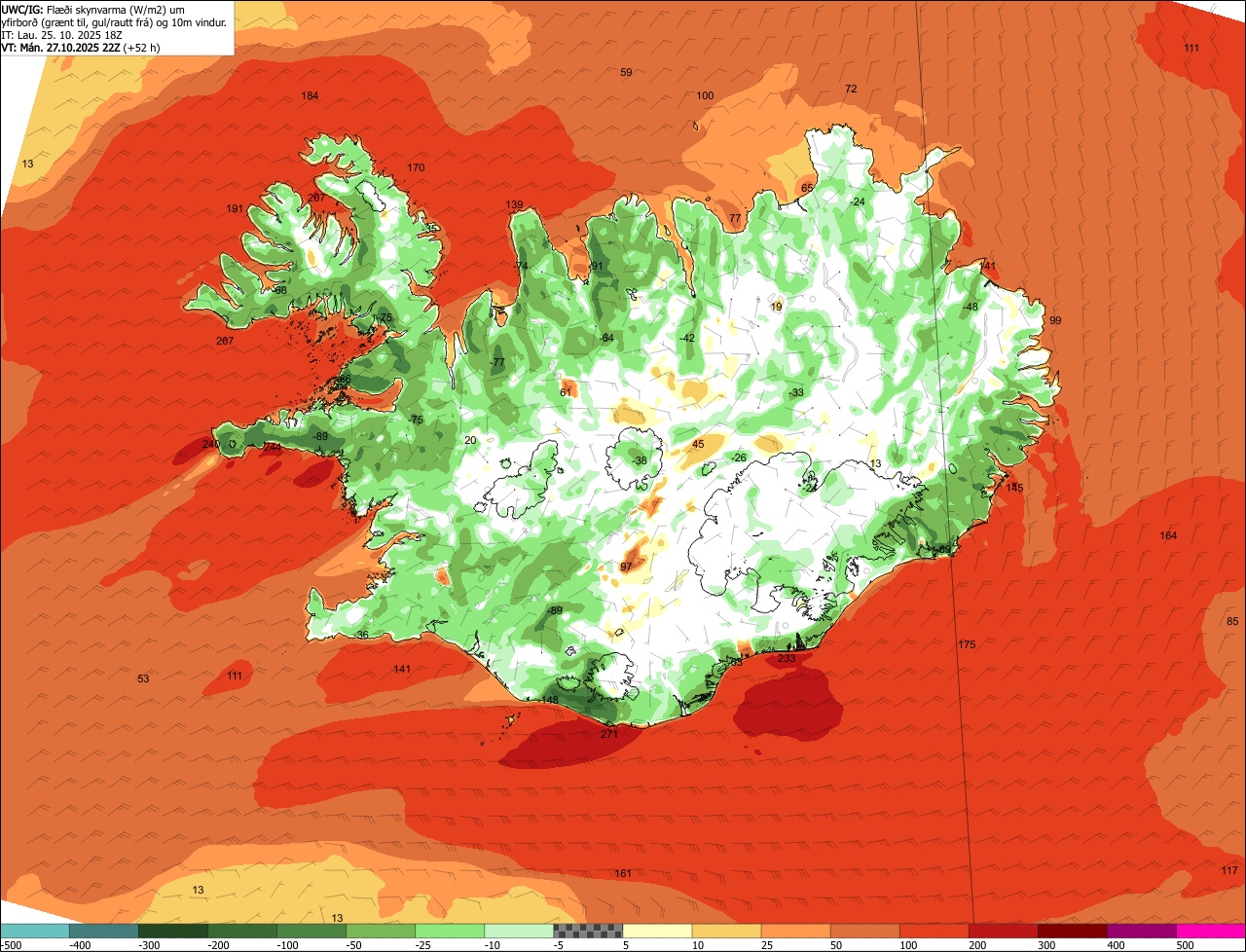Click the '170' heat flux value
The image size is (1246, 952).
[416, 167]
